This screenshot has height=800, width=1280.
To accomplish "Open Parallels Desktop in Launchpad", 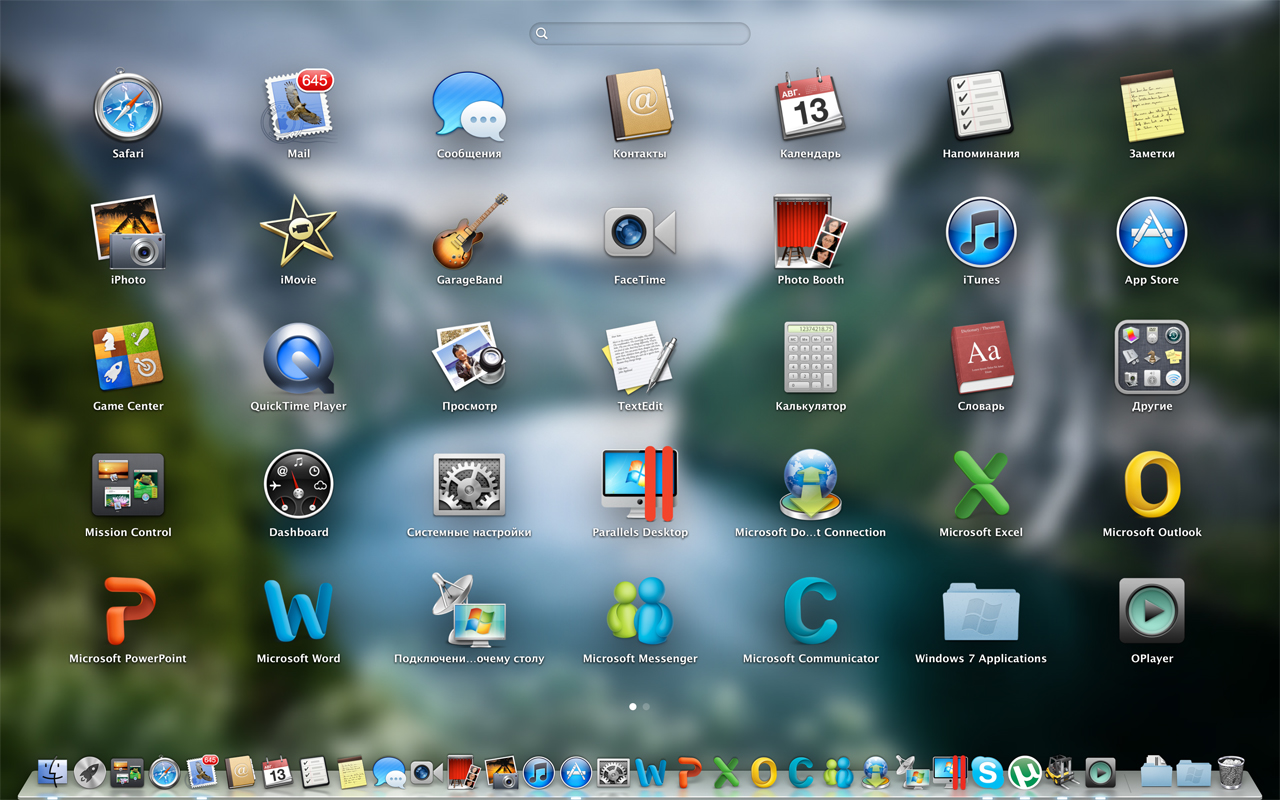I will tap(640, 485).
